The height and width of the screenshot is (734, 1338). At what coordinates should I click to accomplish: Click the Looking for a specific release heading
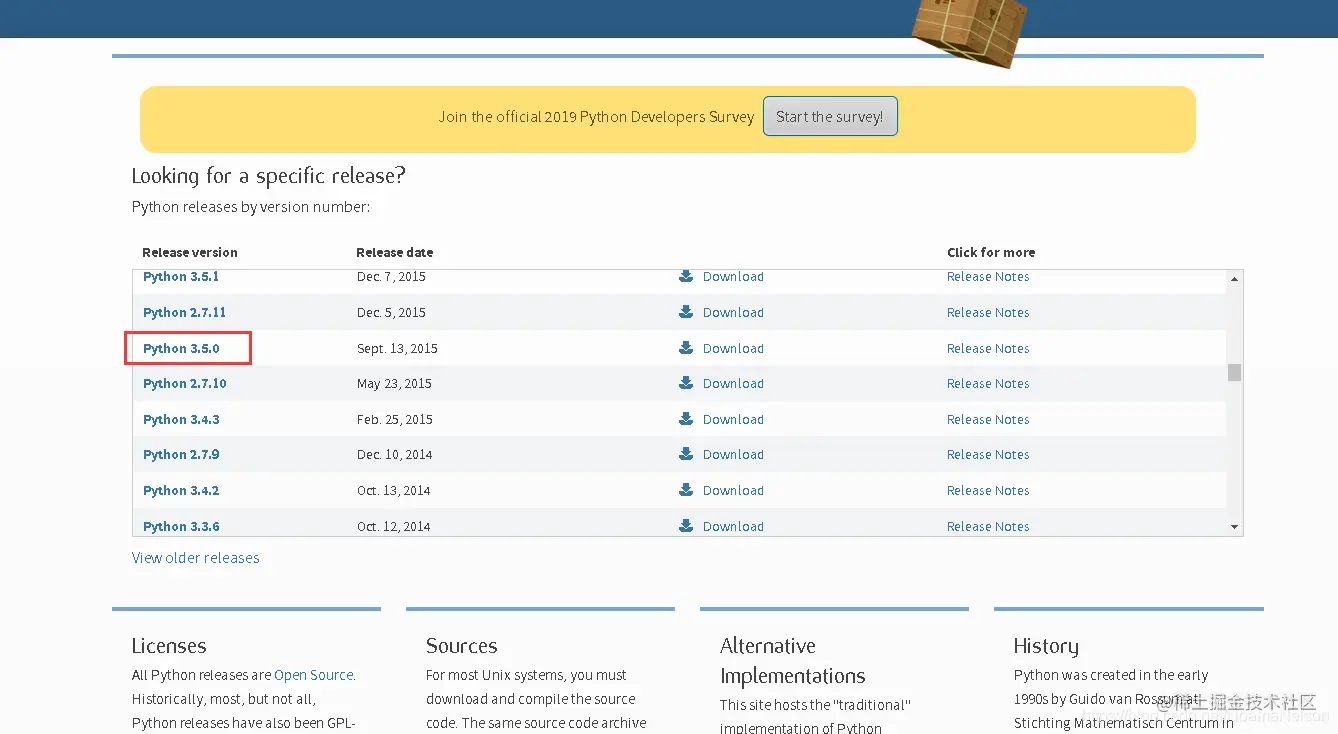269,176
